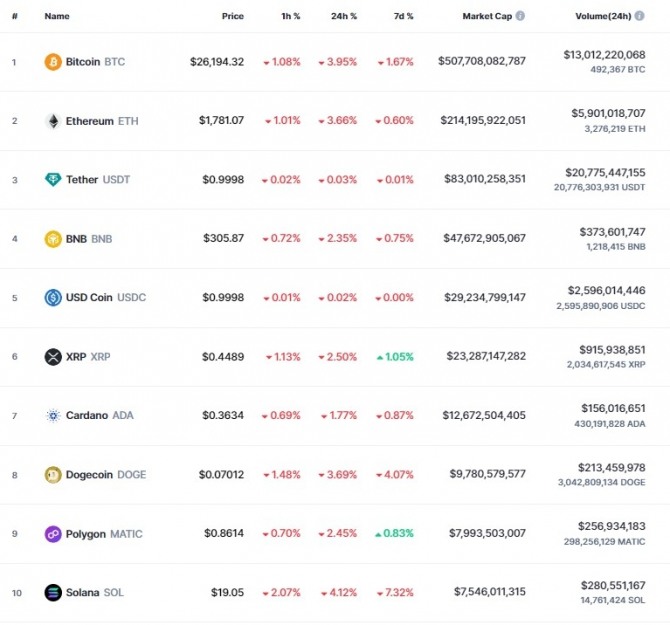Click Bitcoin market cap value $507,708,082,787
This screenshot has width=670, height=625.
tap(482, 61)
